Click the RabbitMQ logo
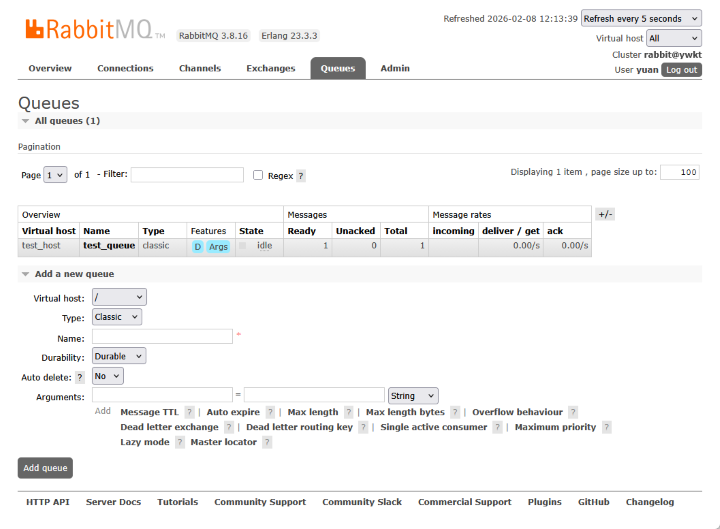 pyautogui.click(x=95, y=29)
